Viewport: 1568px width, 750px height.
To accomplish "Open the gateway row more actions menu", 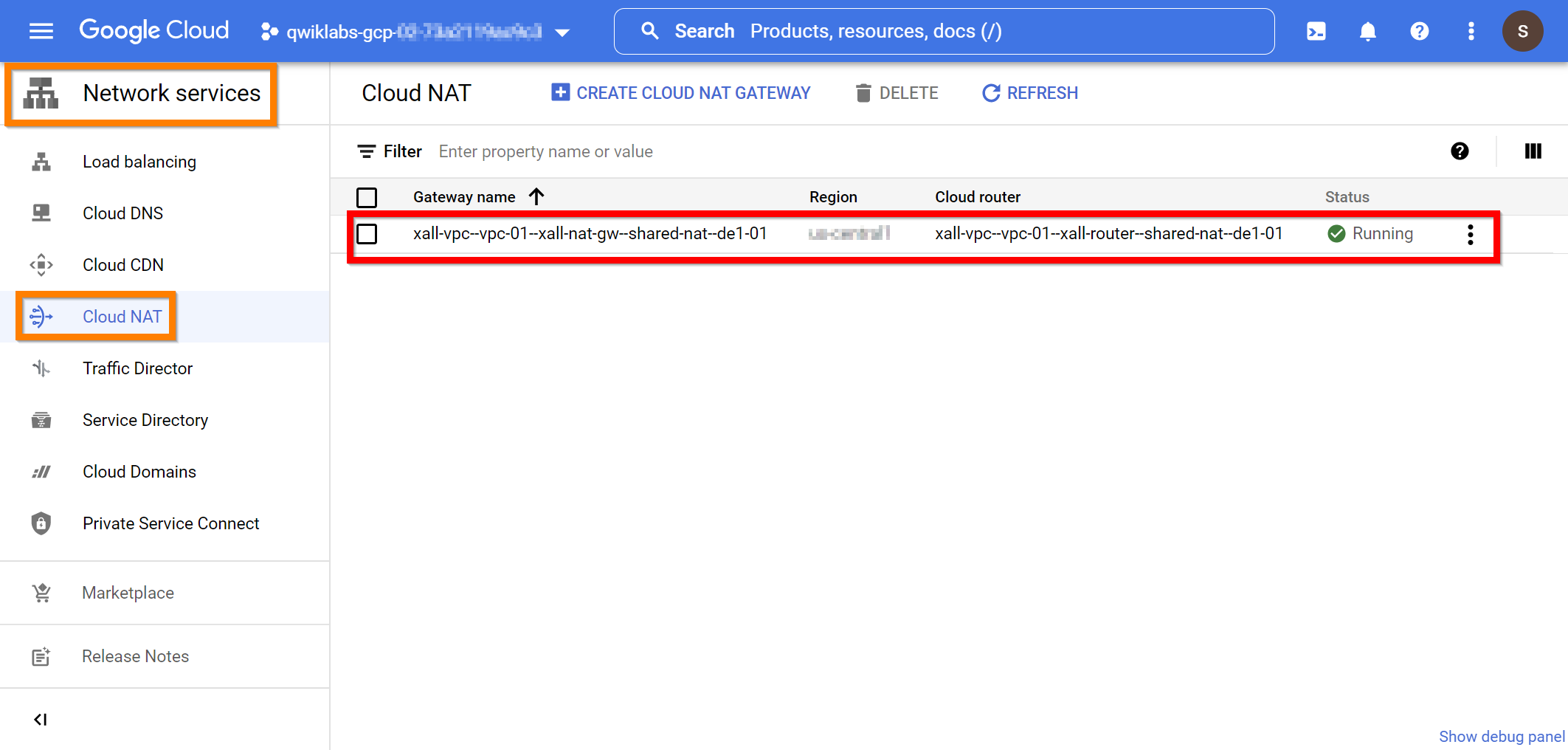I will (1471, 235).
